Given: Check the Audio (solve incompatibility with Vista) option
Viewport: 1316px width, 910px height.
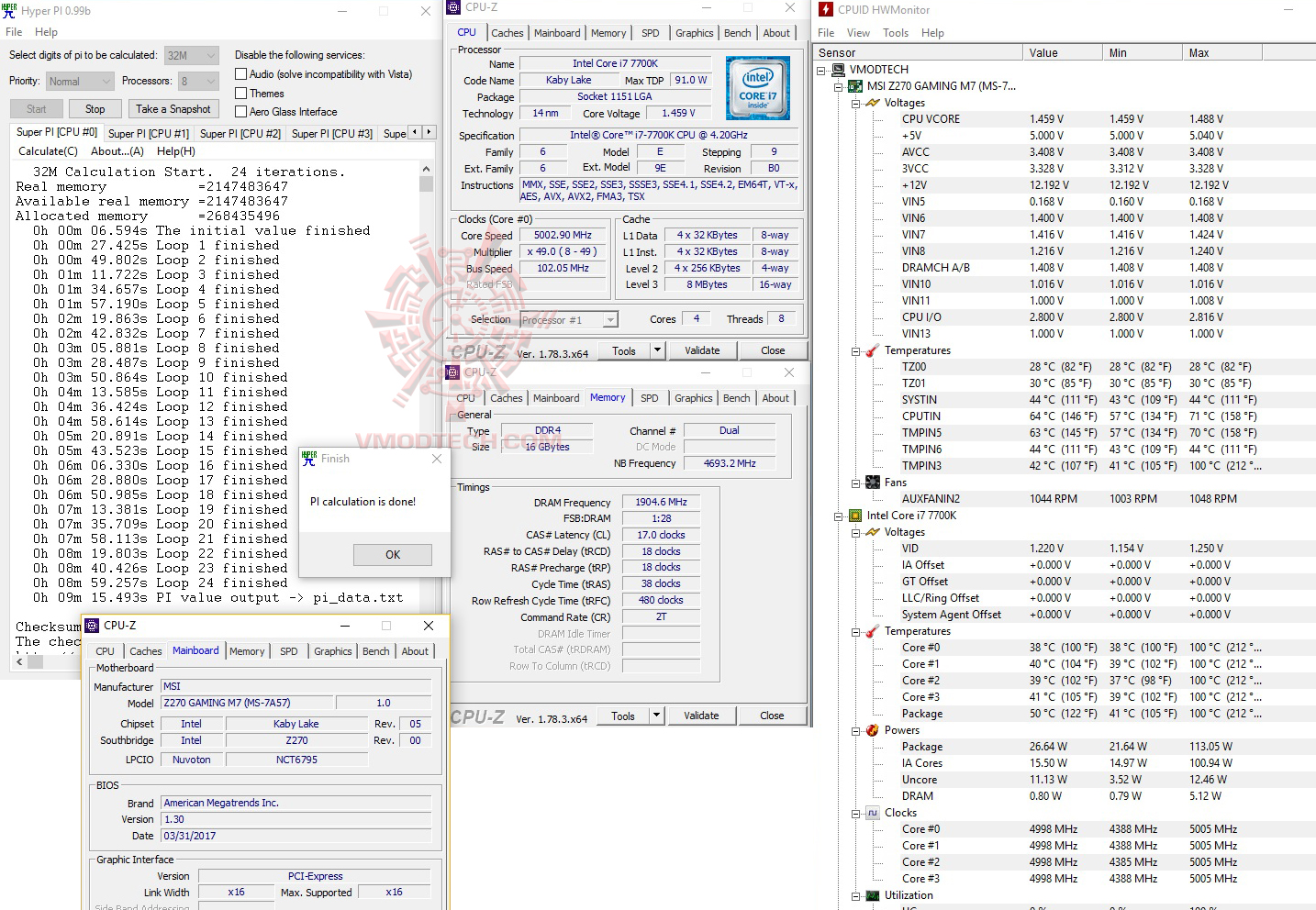Looking at the screenshot, I should point(240,74).
